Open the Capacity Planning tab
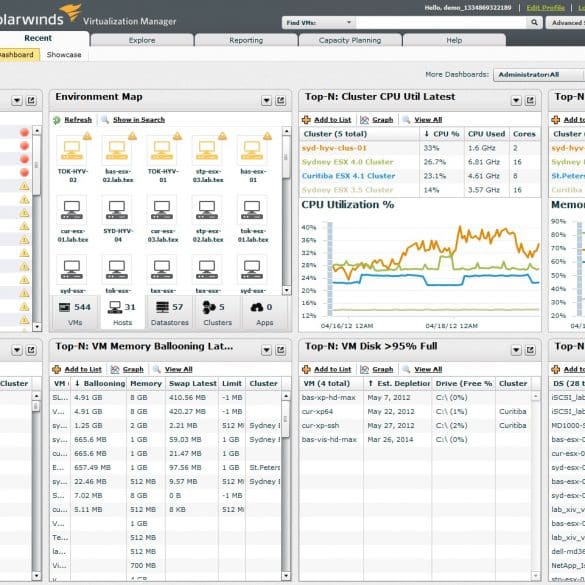The height and width of the screenshot is (585, 585). click(x=350, y=40)
